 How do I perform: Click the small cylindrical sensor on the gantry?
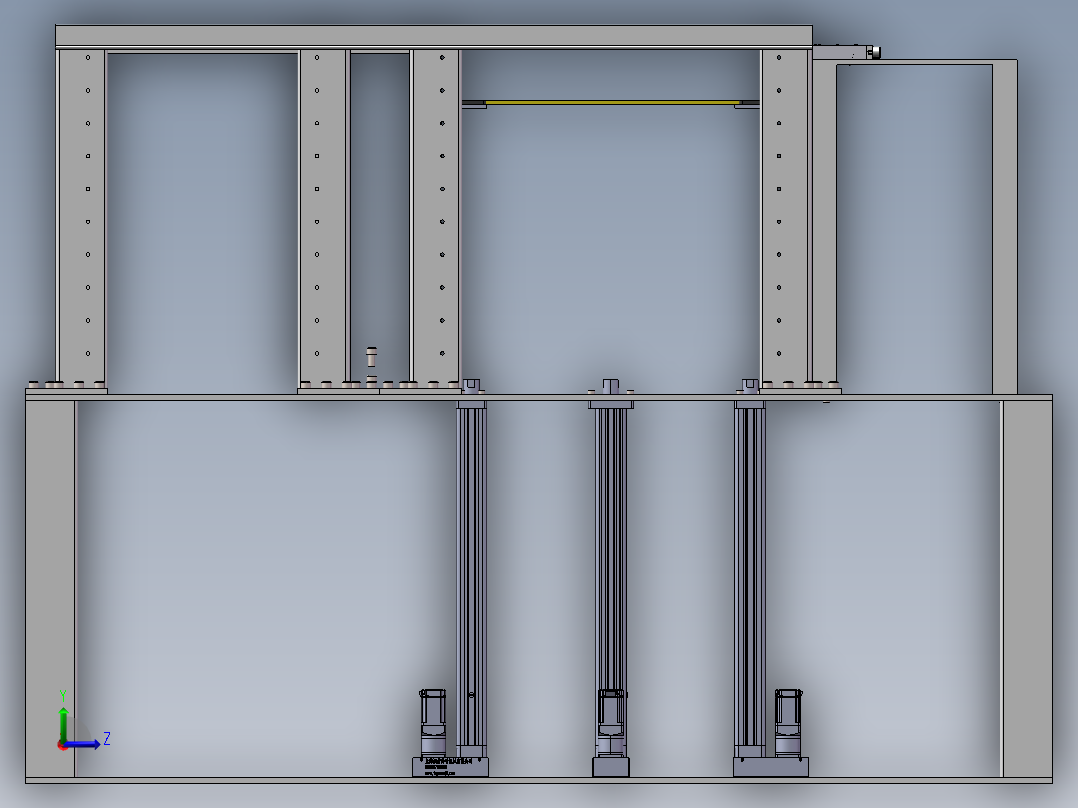371,358
